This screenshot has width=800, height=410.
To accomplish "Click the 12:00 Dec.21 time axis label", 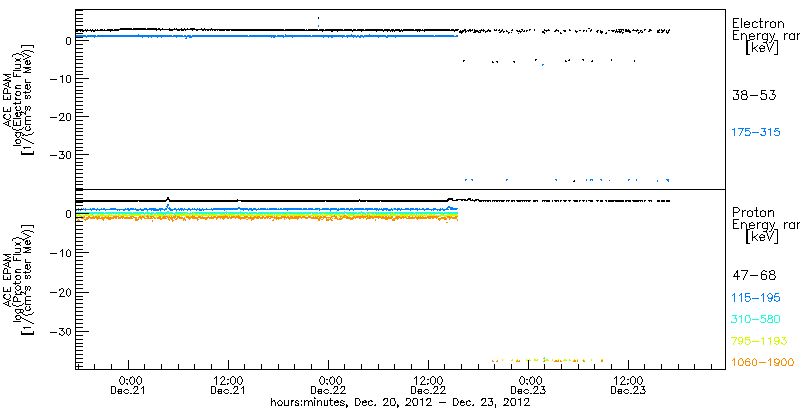I will point(229,386).
